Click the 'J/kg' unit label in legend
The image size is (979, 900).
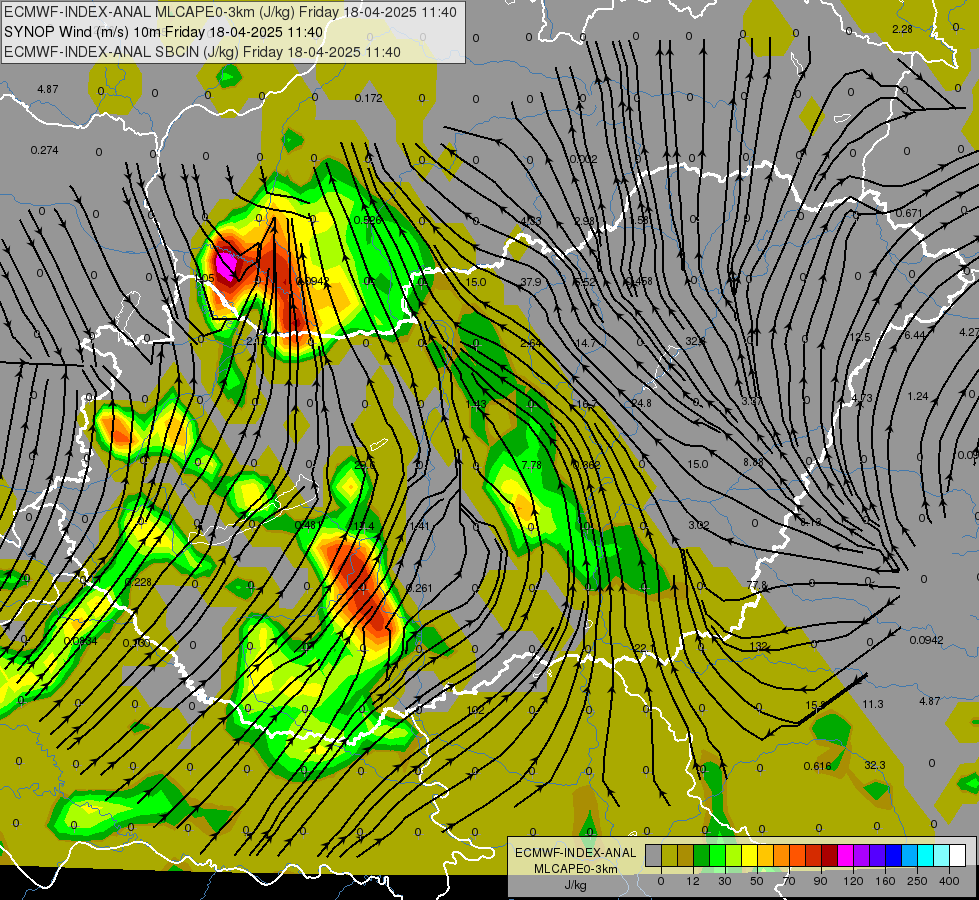(576, 885)
